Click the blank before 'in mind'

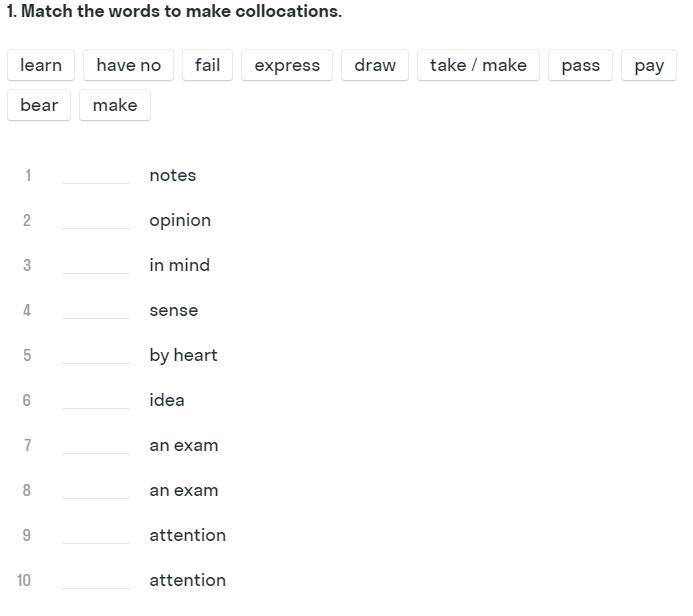96,266
